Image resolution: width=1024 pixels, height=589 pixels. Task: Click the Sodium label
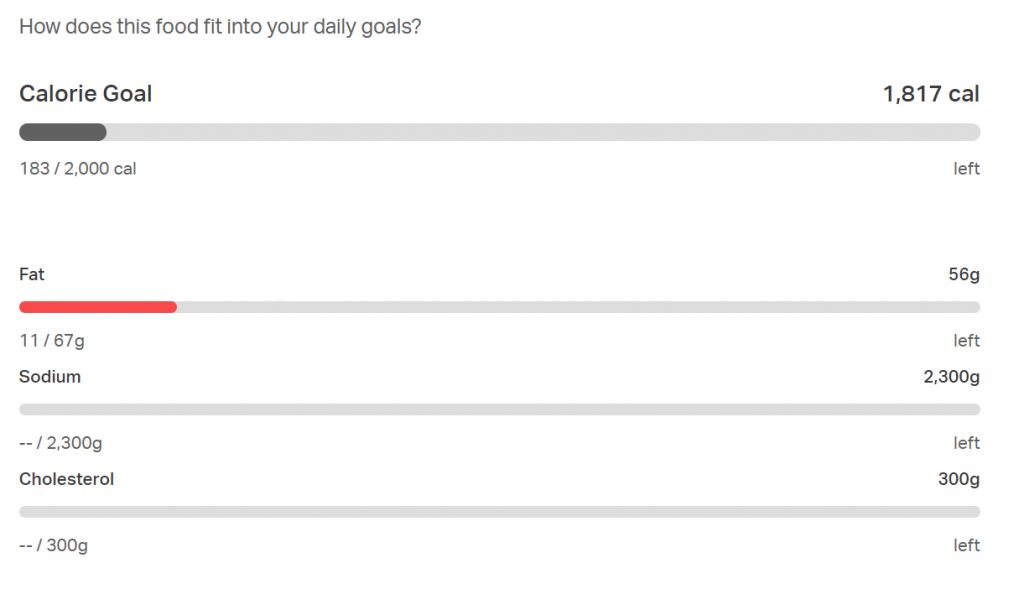point(50,377)
